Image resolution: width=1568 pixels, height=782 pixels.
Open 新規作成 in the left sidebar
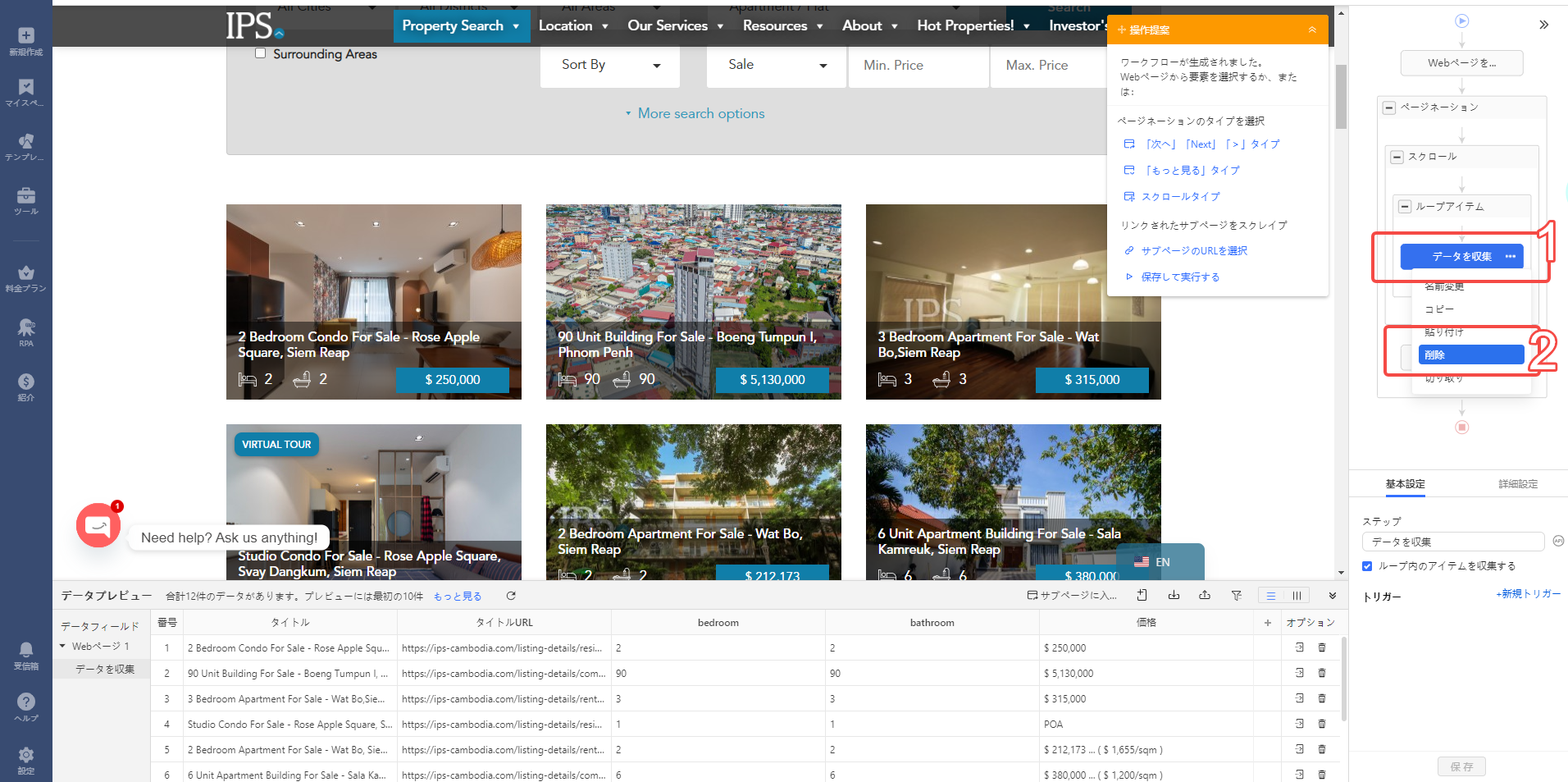point(26,40)
